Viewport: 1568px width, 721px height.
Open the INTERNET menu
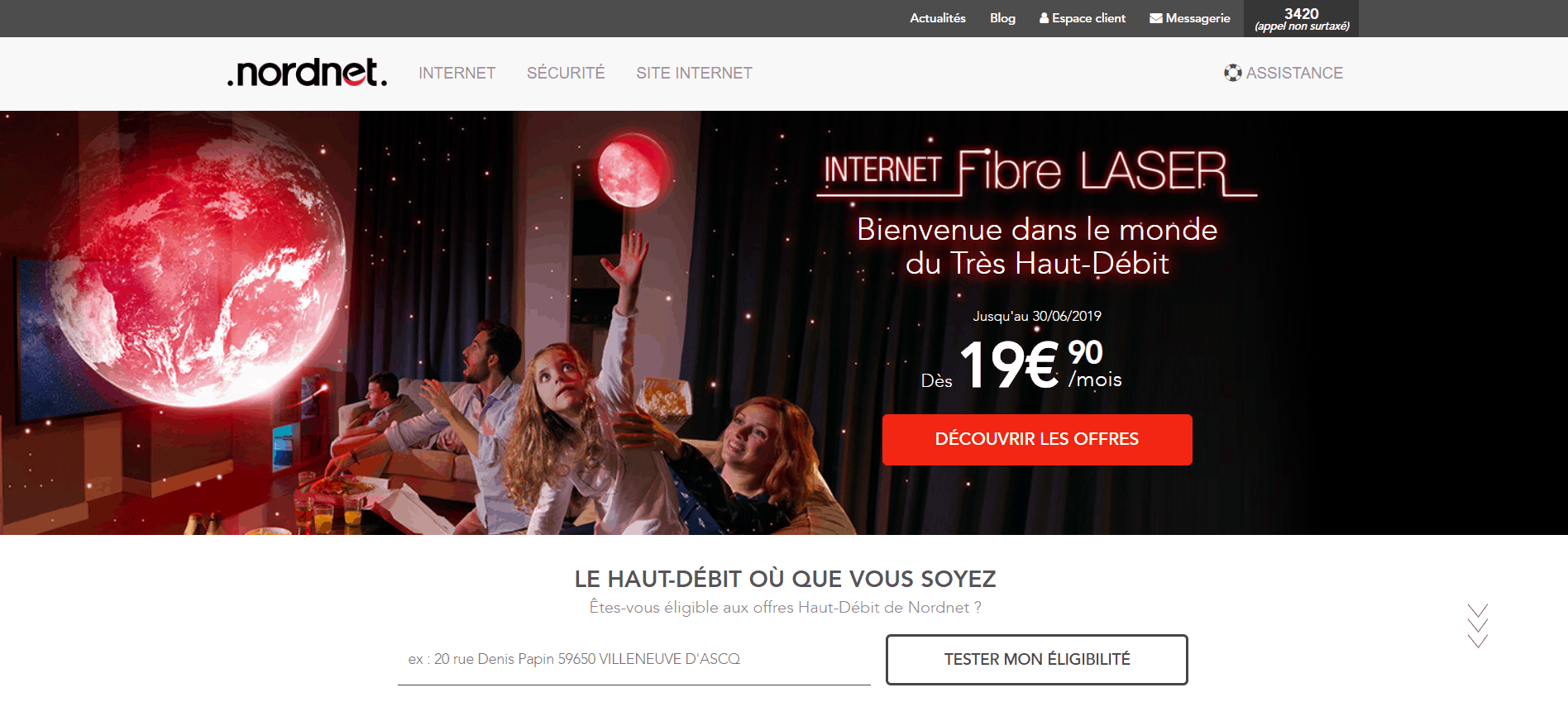pyautogui.click(x=457, y=73)
